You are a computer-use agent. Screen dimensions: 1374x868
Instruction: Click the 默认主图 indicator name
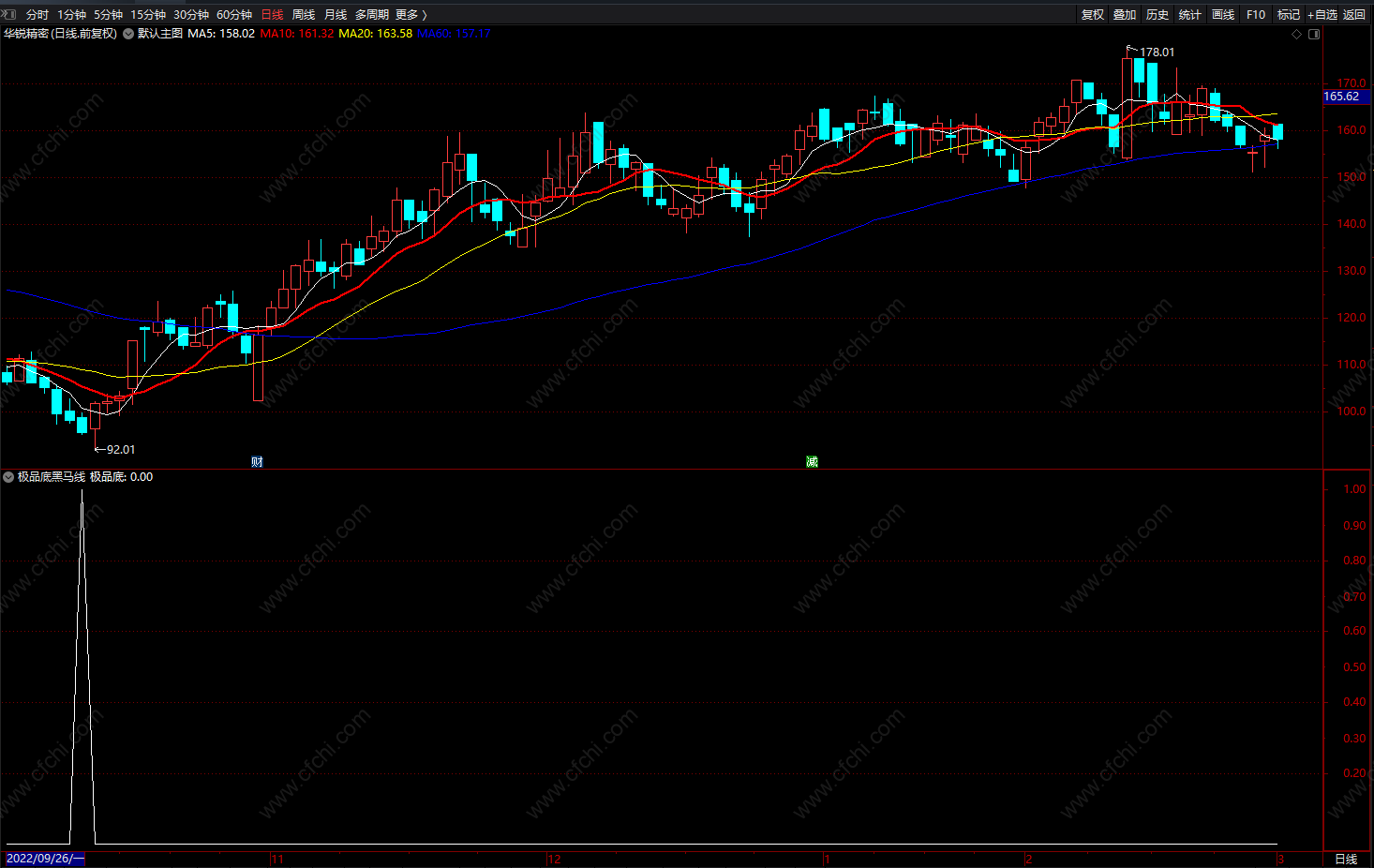(160, 34)
